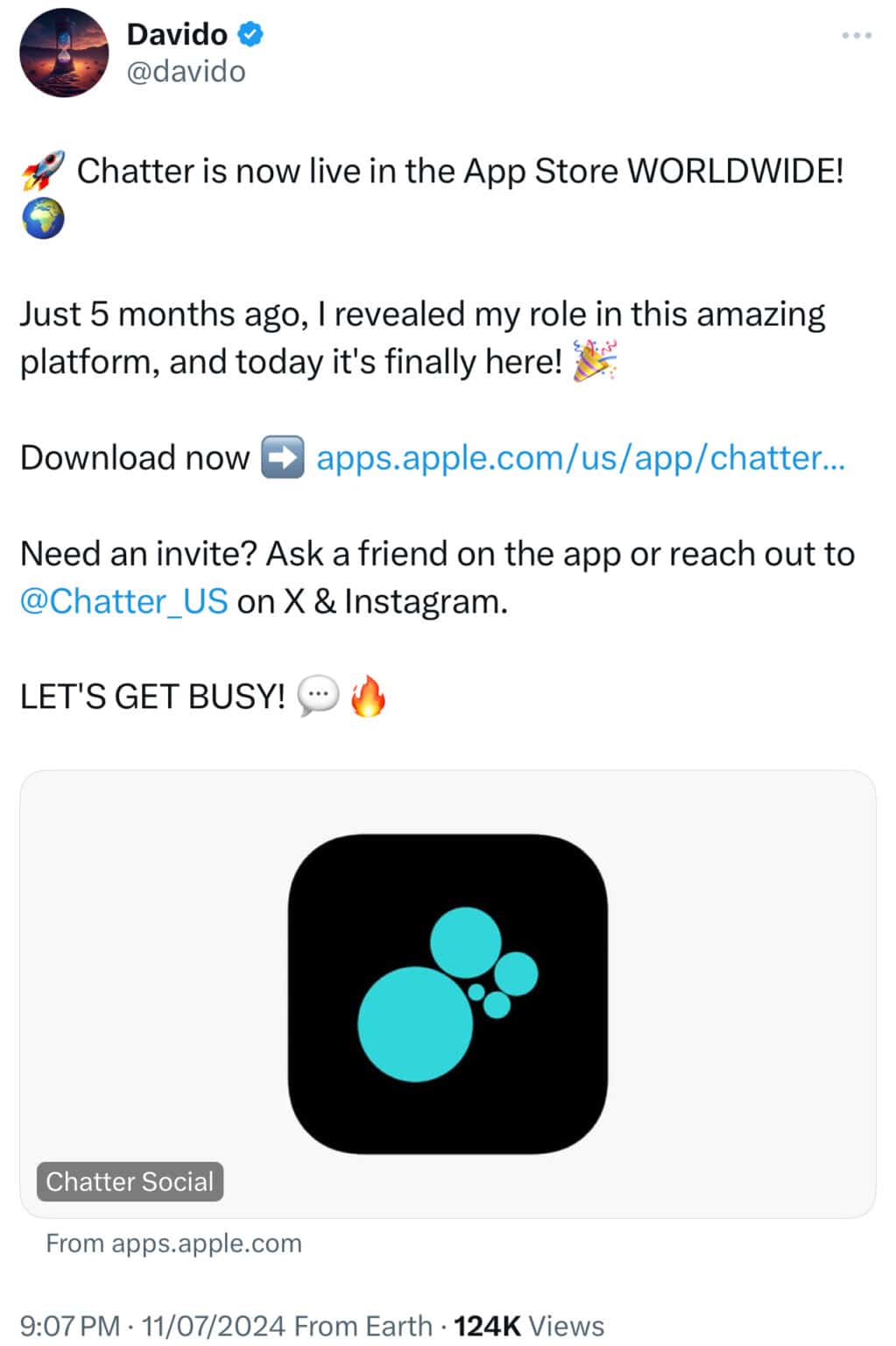Click the From apps.apple.com source text
This screenshot has height=1346, width=896.
(173, 1243)
